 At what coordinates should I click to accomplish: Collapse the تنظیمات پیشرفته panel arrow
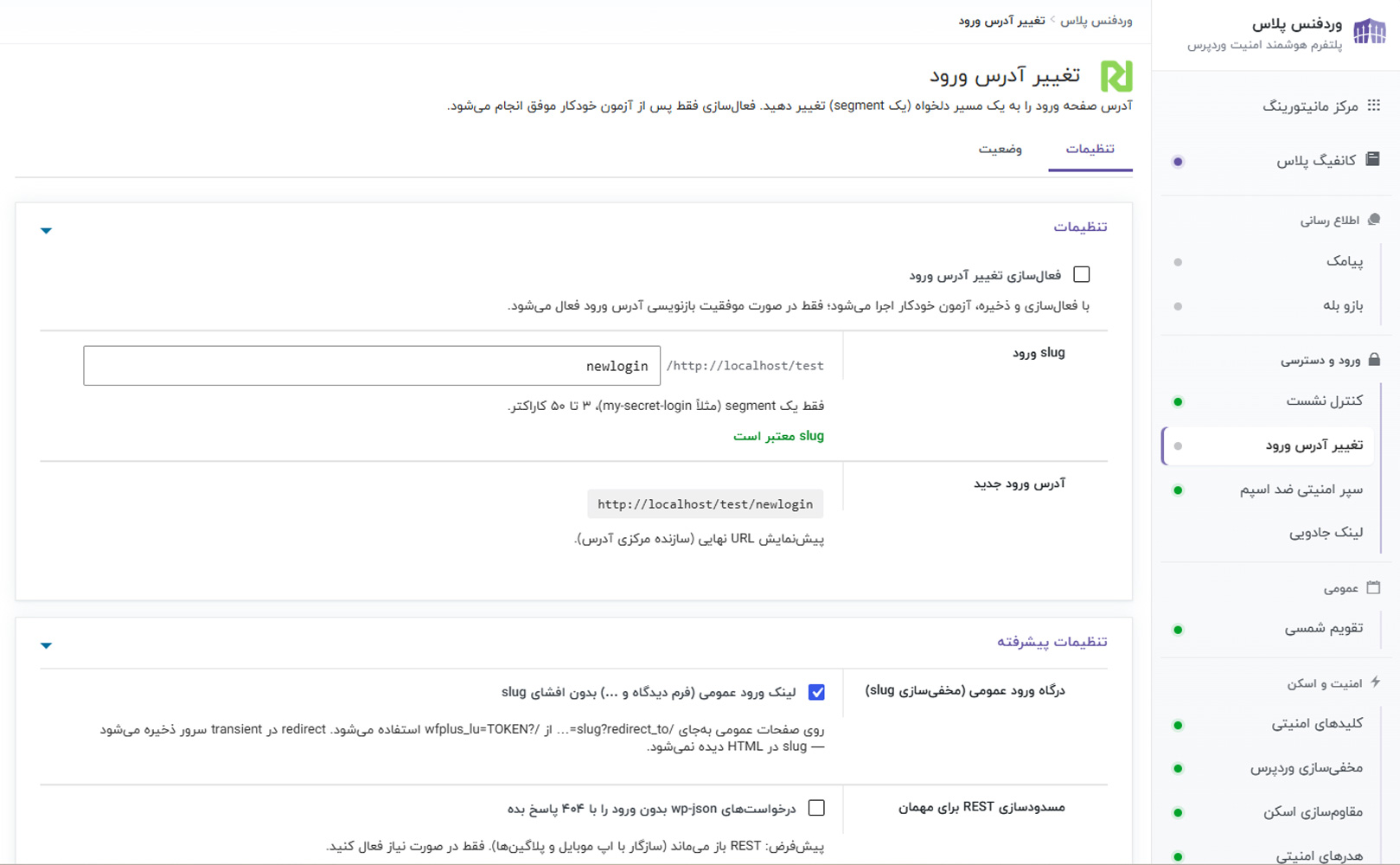[46, 646]
